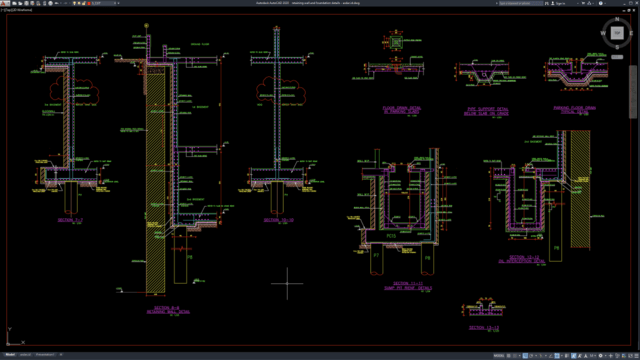640x360 pixels.
Task: Open the annotation scale 1:1 dropdown
Action: (593, 356)
